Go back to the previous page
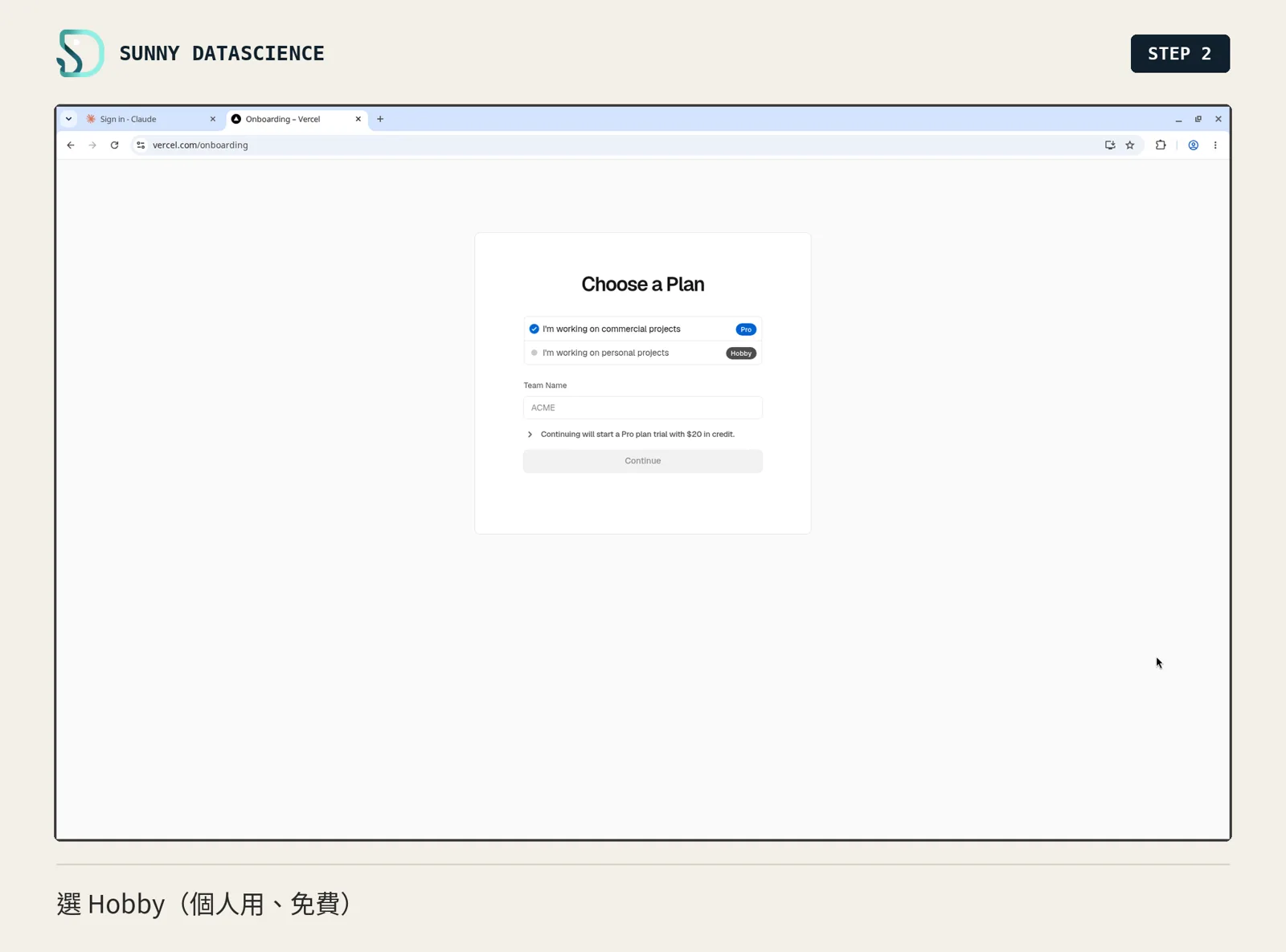Image resolution: width=1286 pixels, height=952 pixels. (x=71, y=145)
